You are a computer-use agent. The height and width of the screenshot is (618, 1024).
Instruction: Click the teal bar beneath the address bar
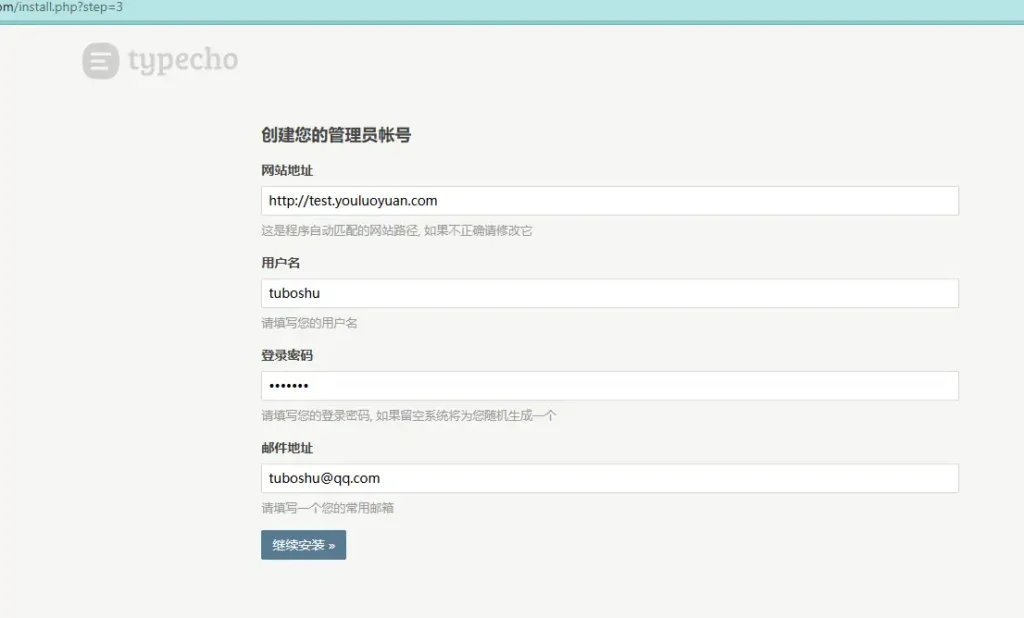click(x=512, y=21)
